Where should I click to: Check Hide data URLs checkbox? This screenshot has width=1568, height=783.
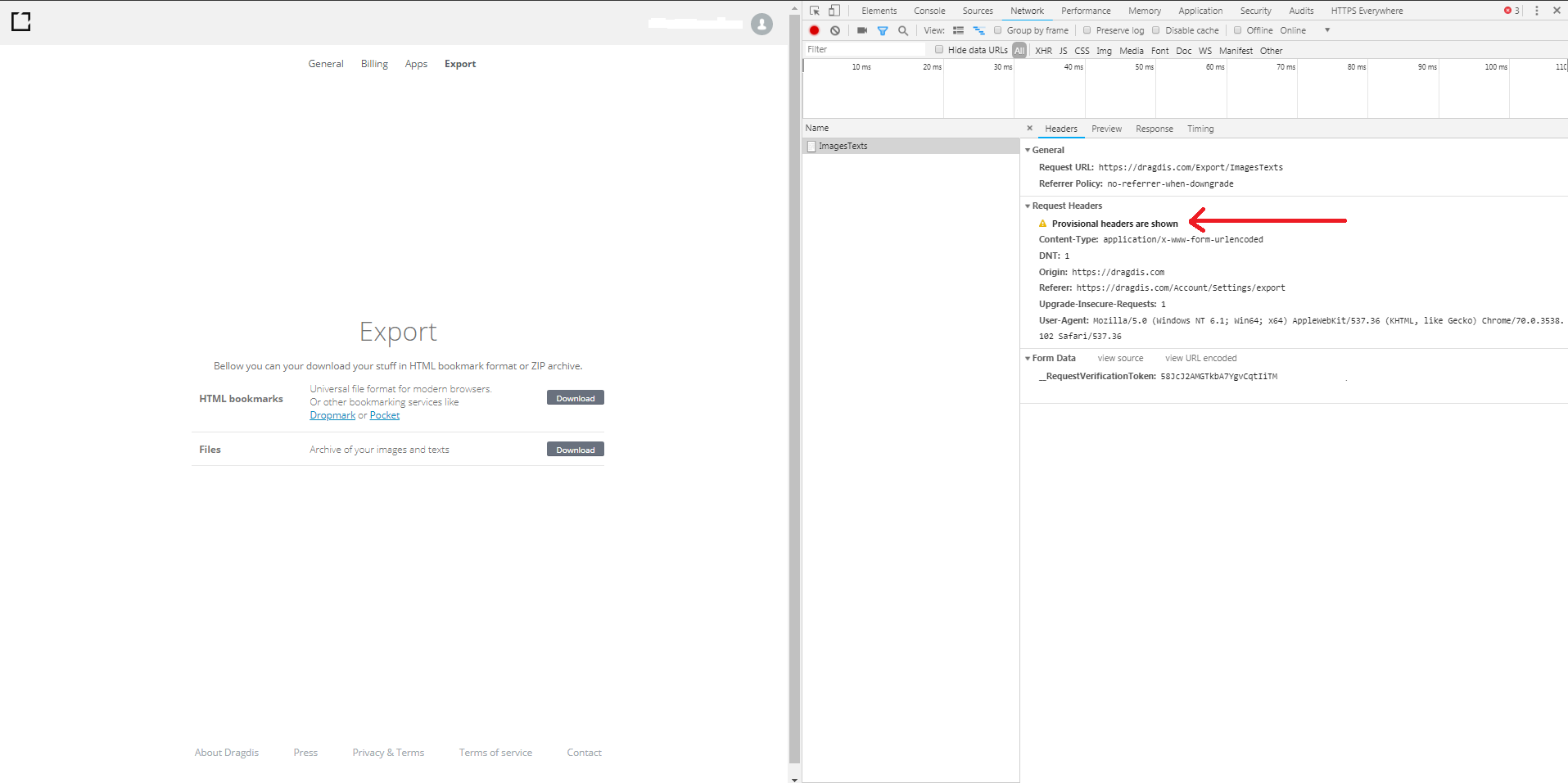[x=939, y=50]
